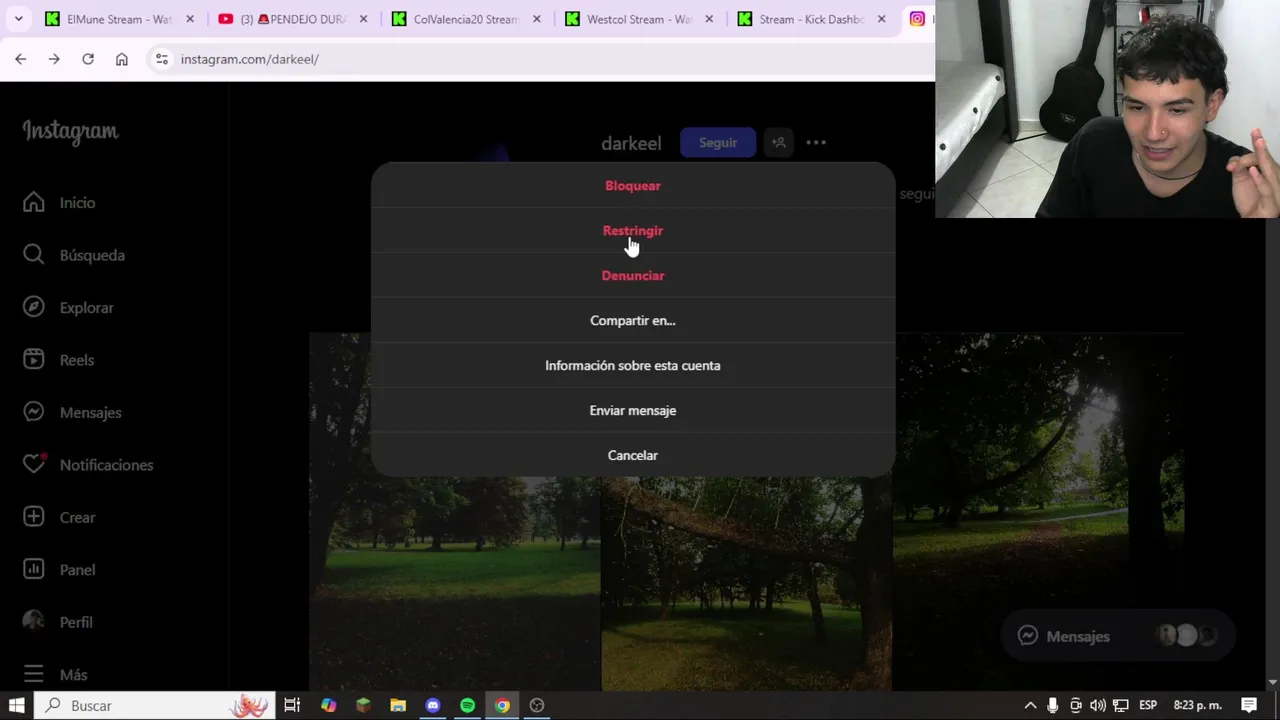
Task: Open Spotify from the taskbar
Action: tap(467, 705)
